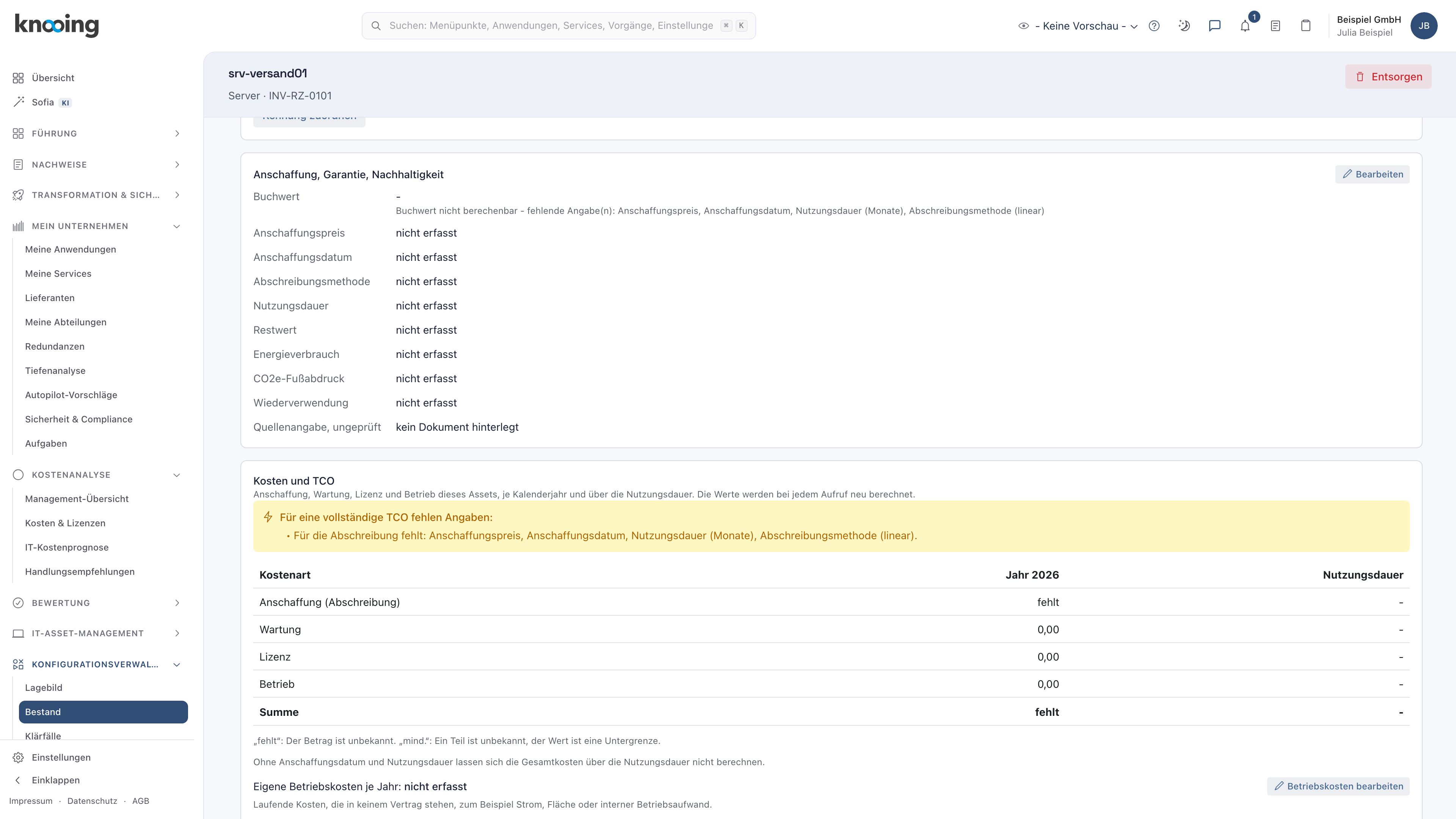The width and height of the screenshot is (1456, 819).
Task: Open the document notes icon in header
Action: [1275, 26]
